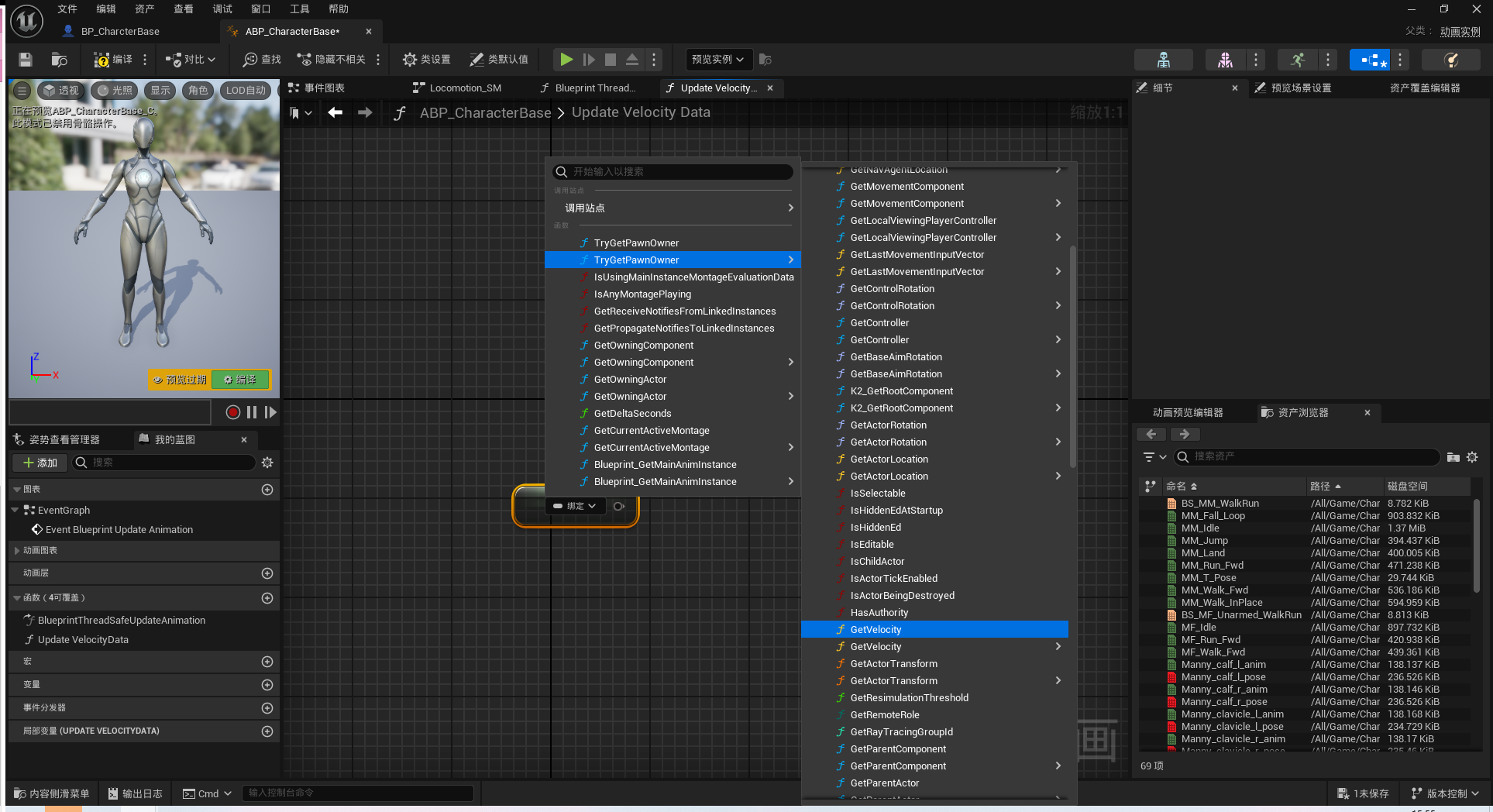Screen dimensions: 1493x812
Task: Switch to the 资产浏览器 asset browser tab
Action: [x=1302, y=413]
